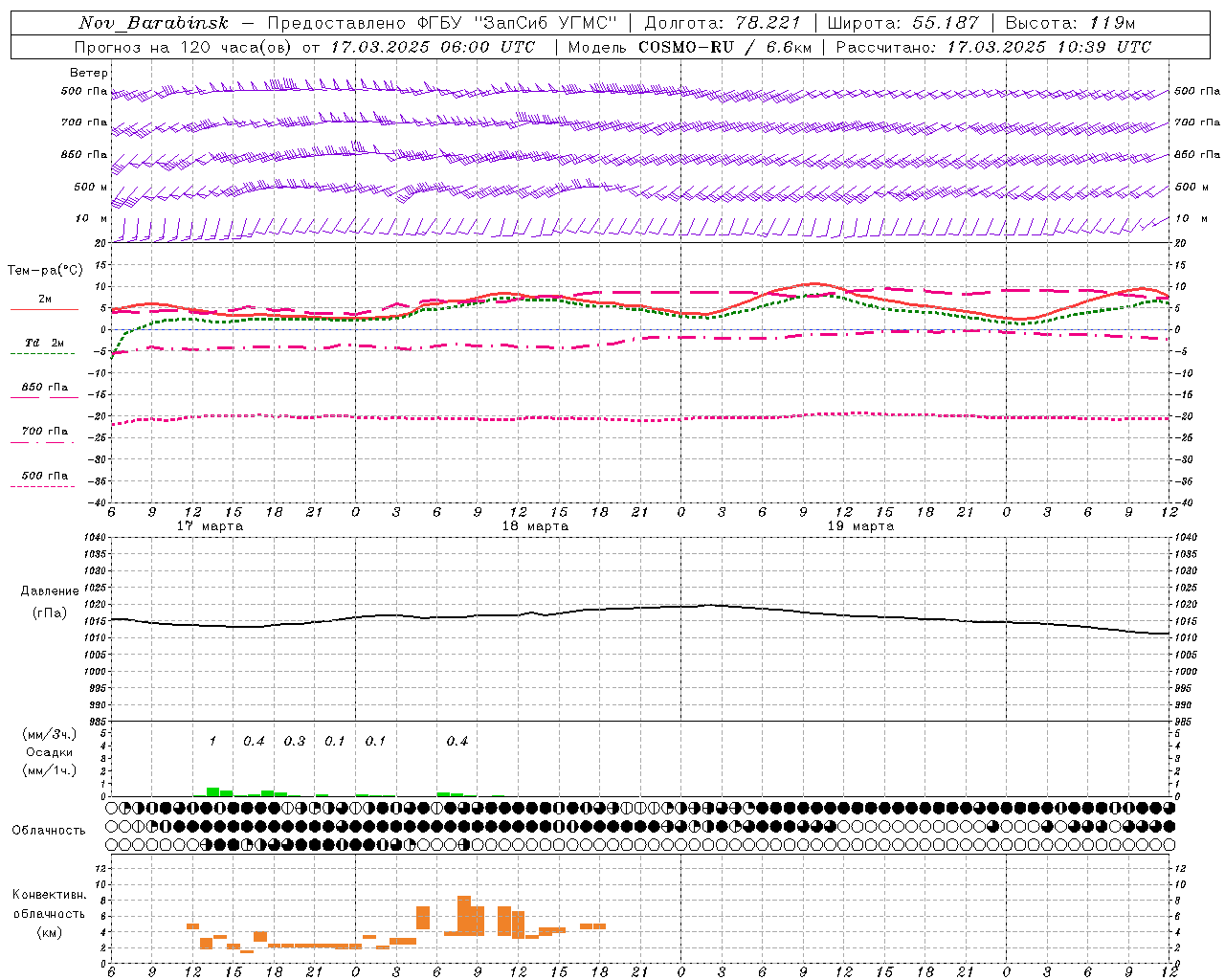Click the 'Ветер' wind panel label
Viewport: 1225px width, 980px height.
[89, 73]
